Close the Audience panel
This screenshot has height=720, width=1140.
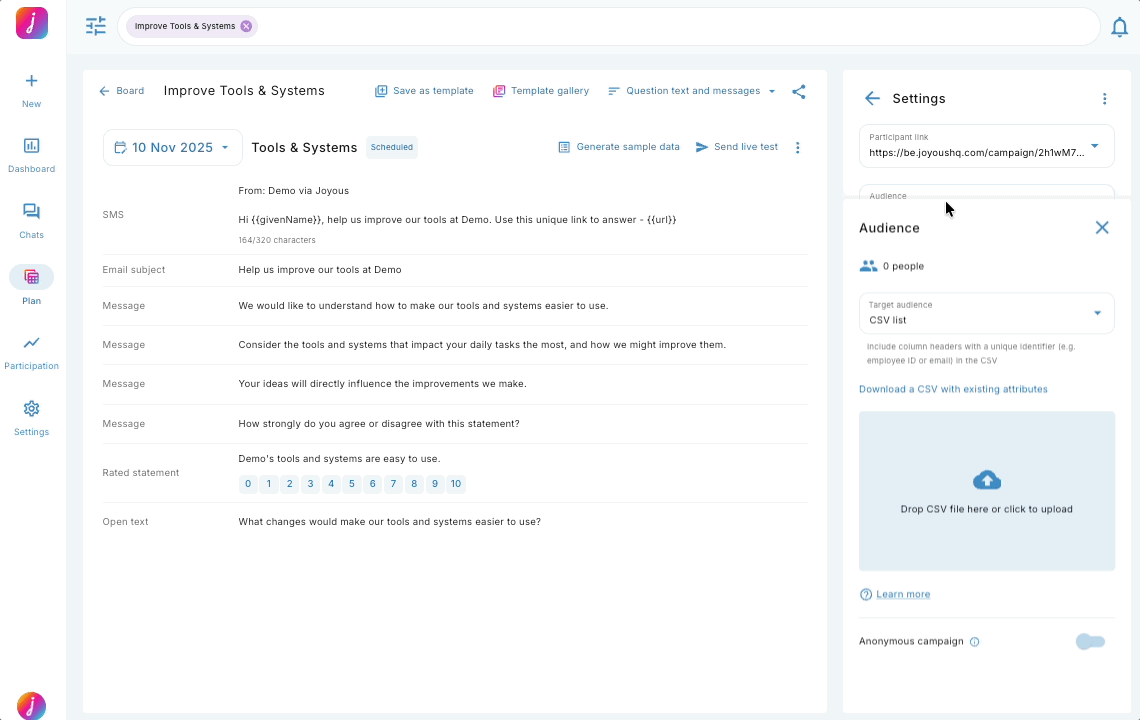tap(1102, 227)
